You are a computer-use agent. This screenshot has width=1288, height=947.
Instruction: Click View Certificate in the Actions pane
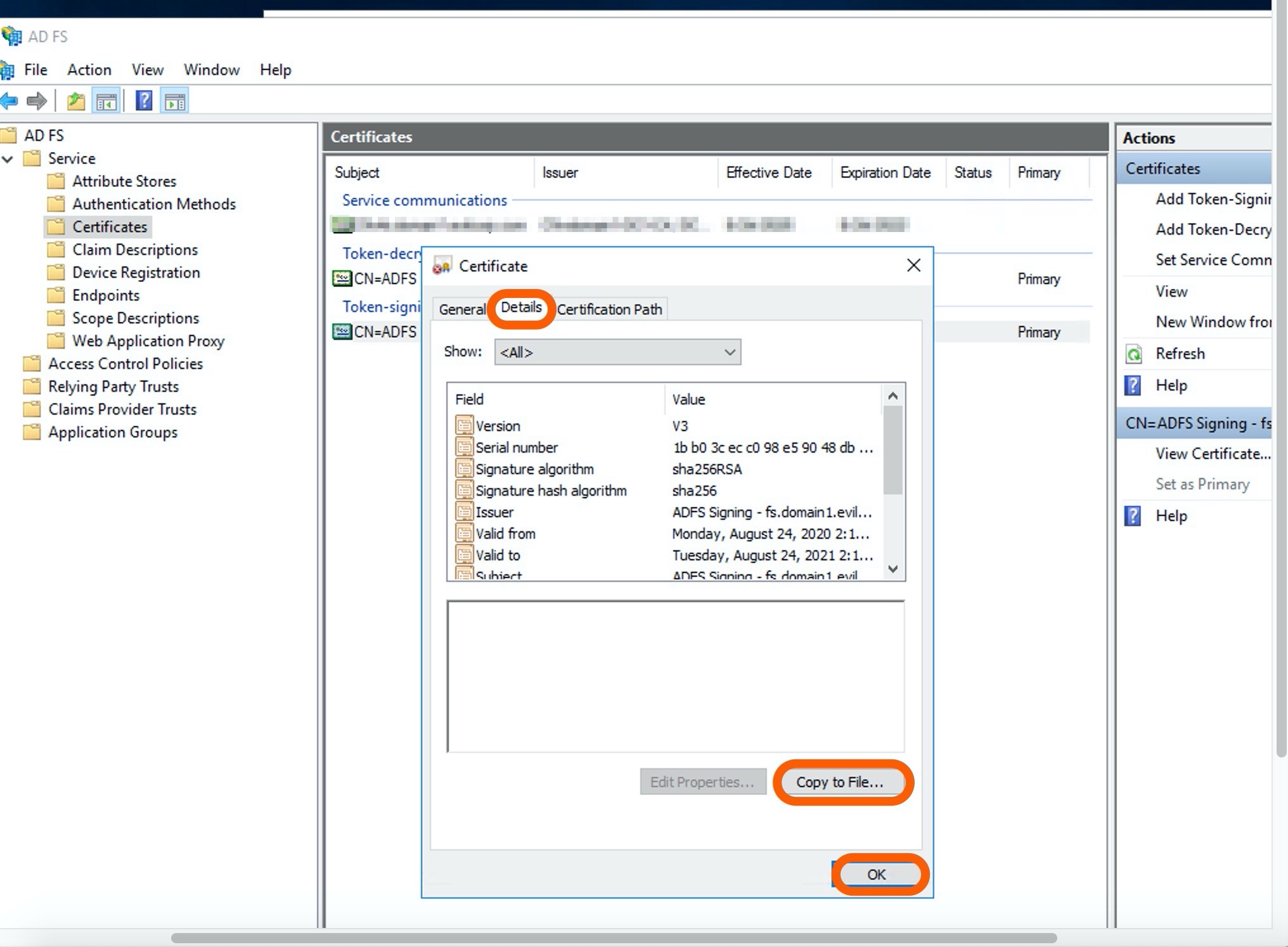[x=1212, y=454]
